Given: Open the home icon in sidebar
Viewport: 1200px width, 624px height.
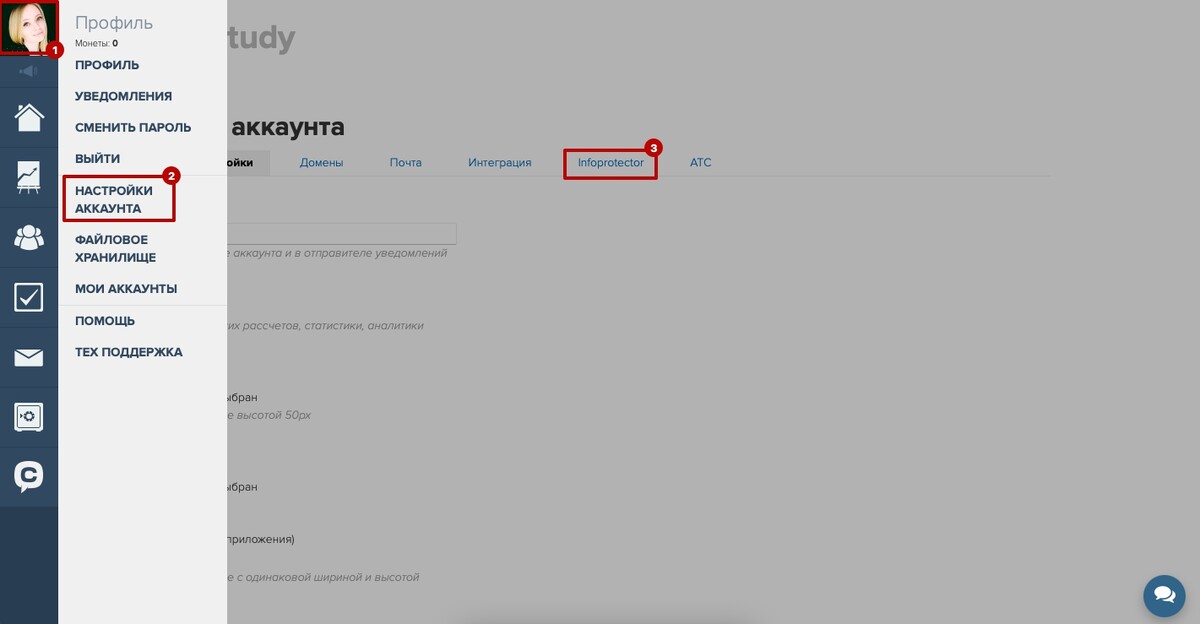Looking at the screenshot, I should [x=29, y=117].
